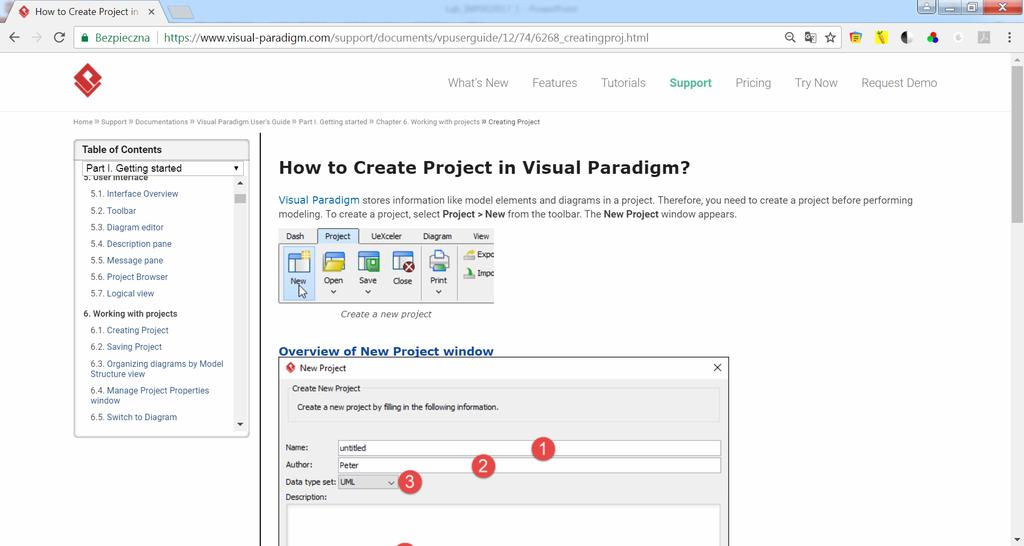
Task: Open Try Now in the site navigation
Action: (816, 83)
